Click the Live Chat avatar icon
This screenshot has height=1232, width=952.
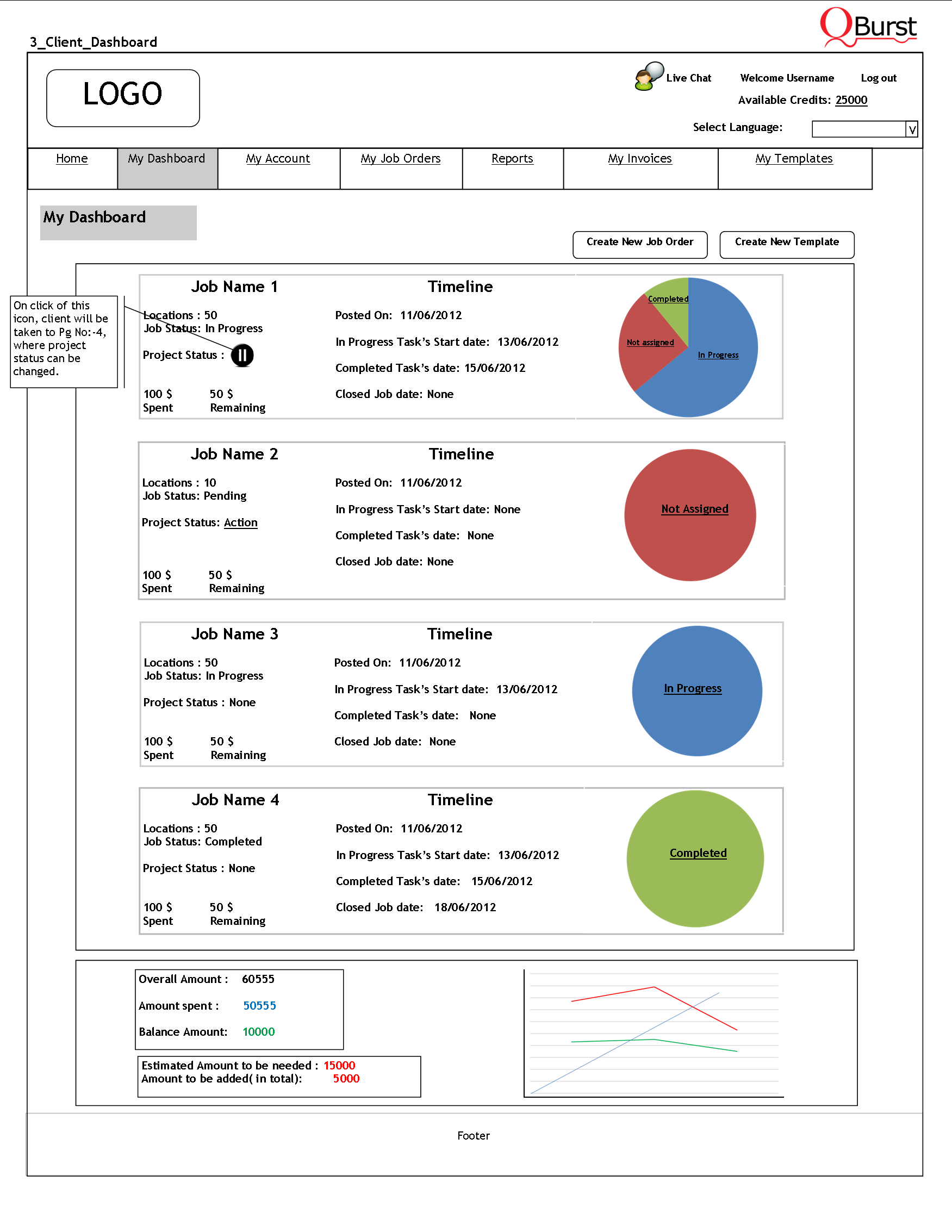click(649, 76)
